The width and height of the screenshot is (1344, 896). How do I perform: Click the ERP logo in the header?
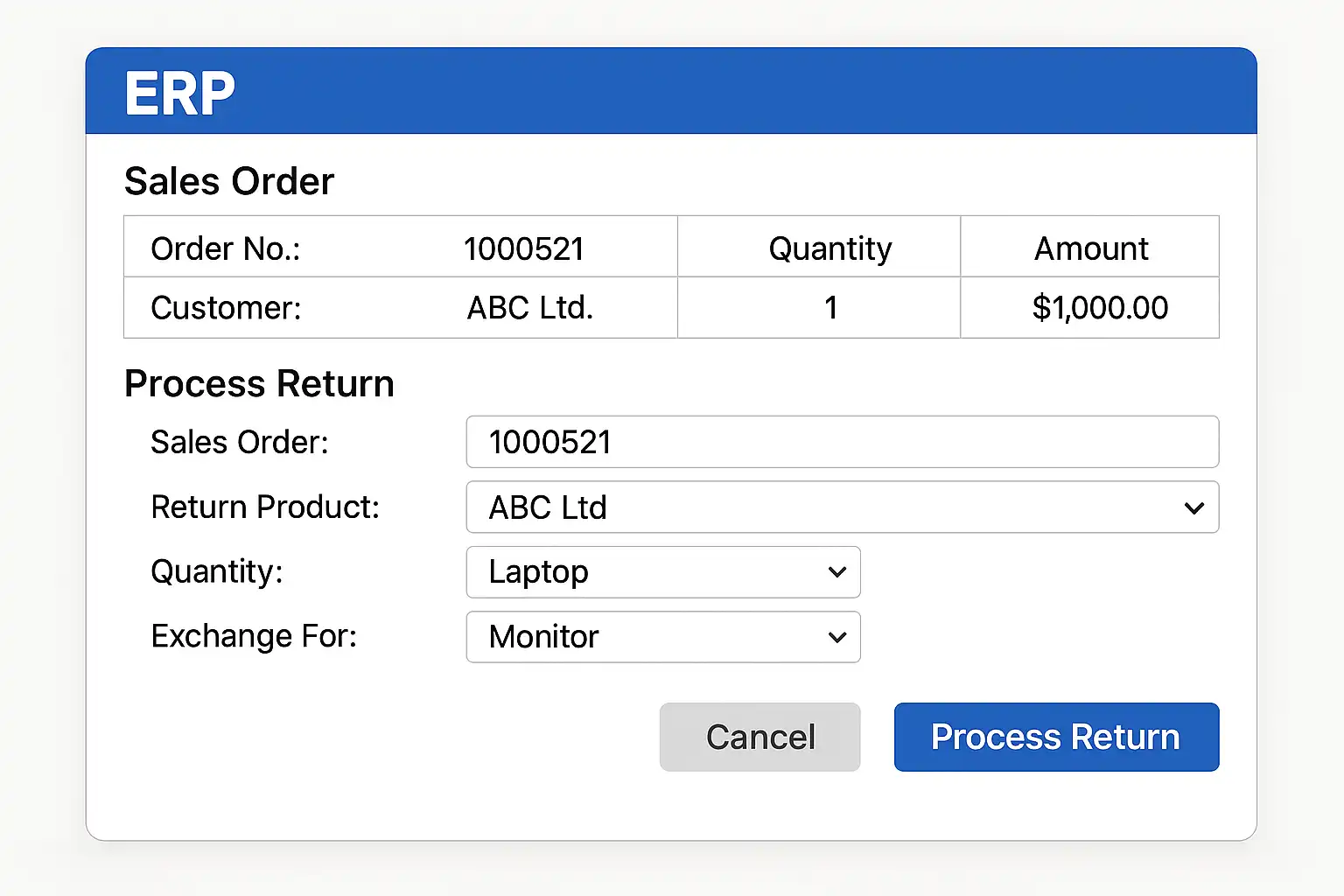click(180, 93)
